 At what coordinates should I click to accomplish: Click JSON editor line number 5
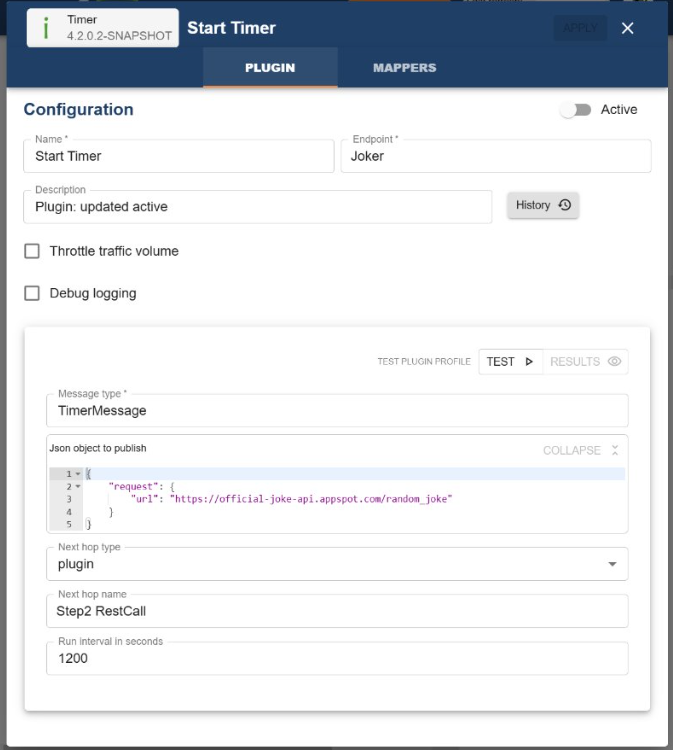click(69, 524)
